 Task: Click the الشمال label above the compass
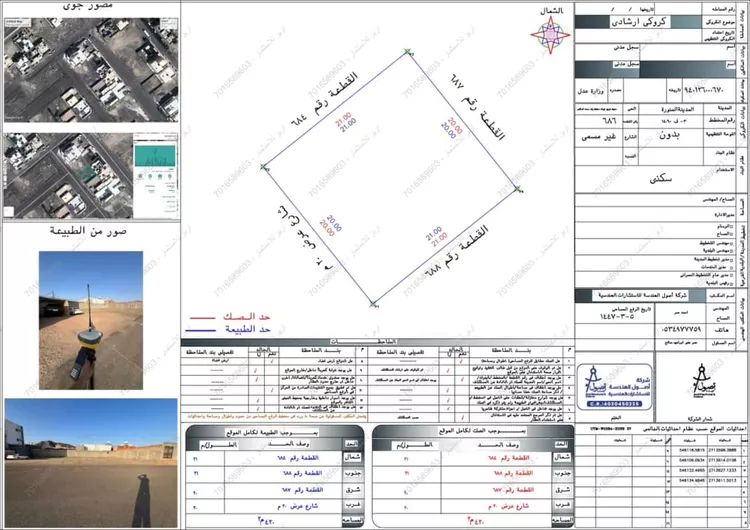[551, 10]
